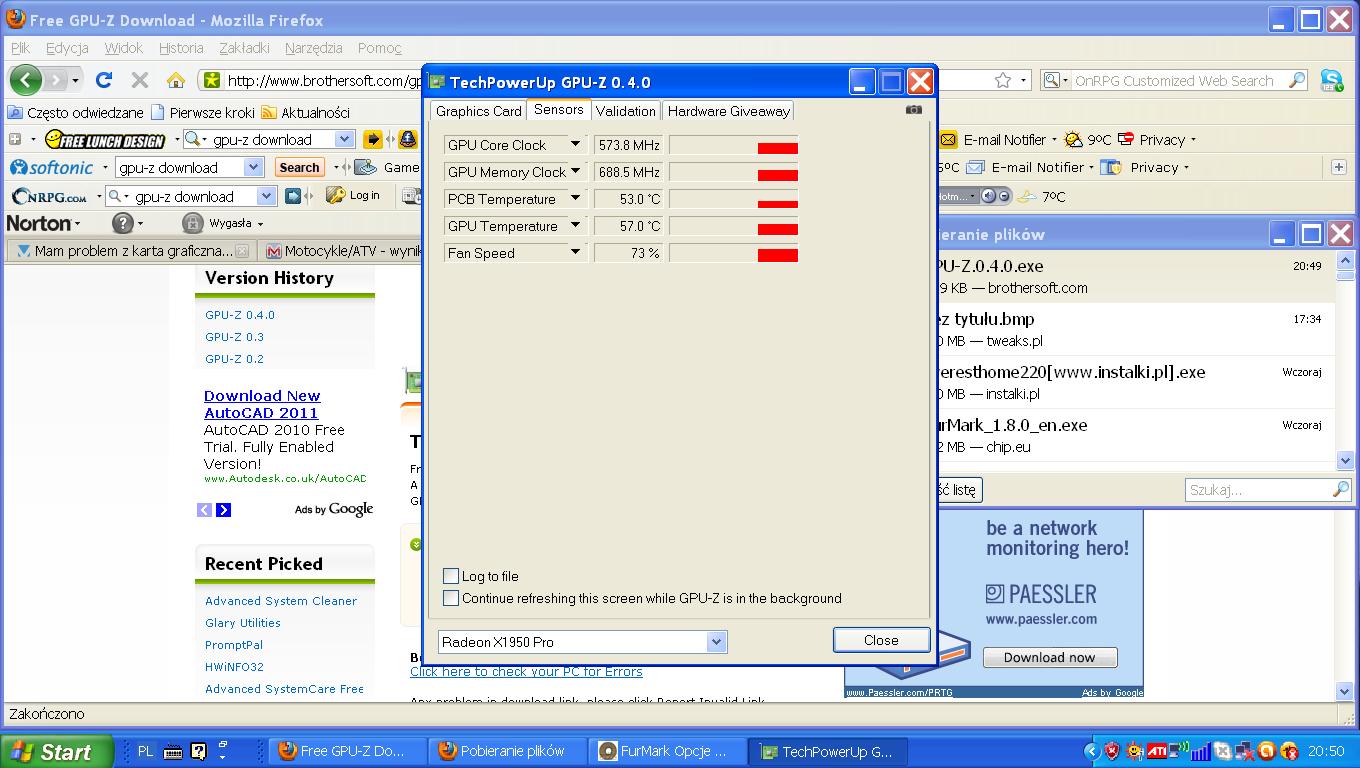Click ATI icon in system tray
Image resolution: width=1360 pixels, height=768 pixels.
tap(1157, 751)
